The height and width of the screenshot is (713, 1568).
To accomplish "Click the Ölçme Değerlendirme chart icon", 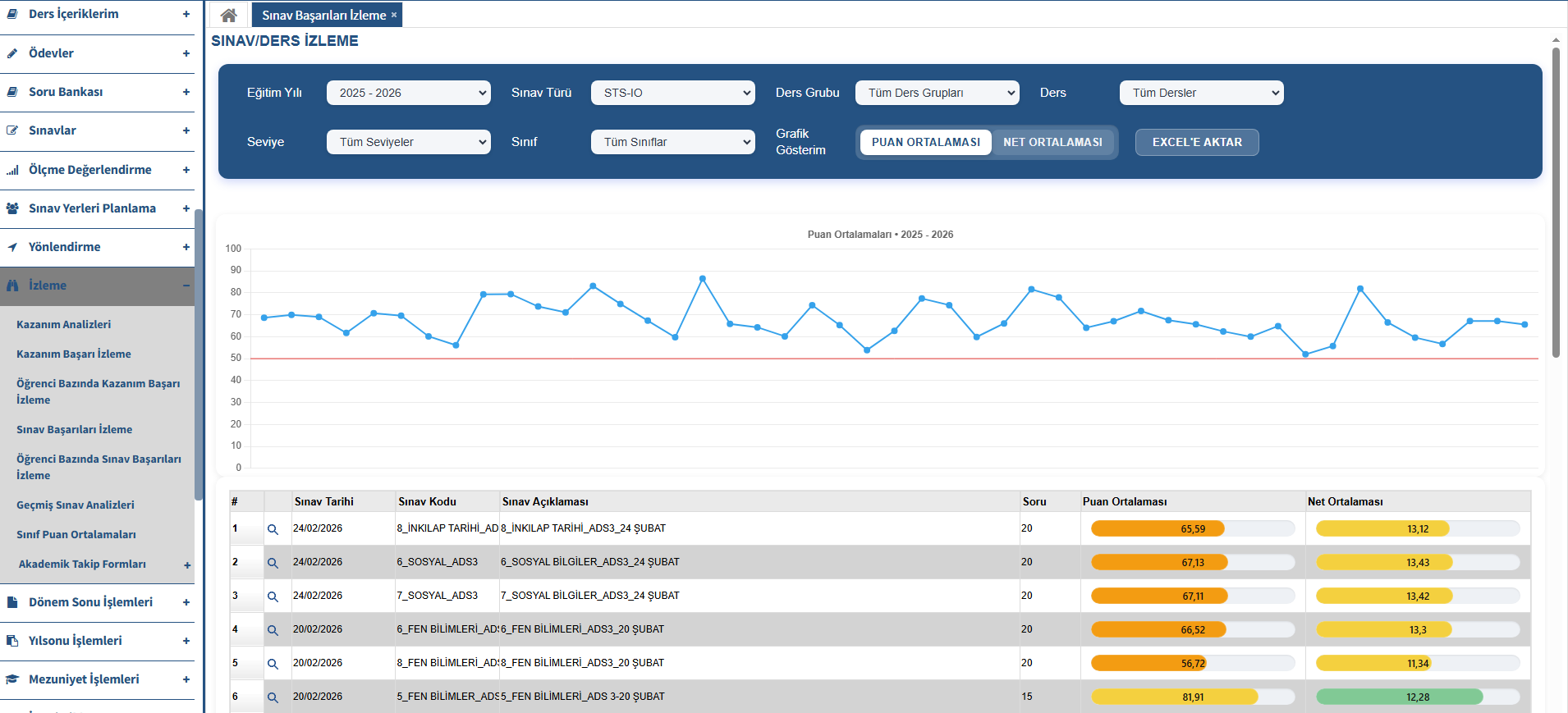I will [12, 170].
